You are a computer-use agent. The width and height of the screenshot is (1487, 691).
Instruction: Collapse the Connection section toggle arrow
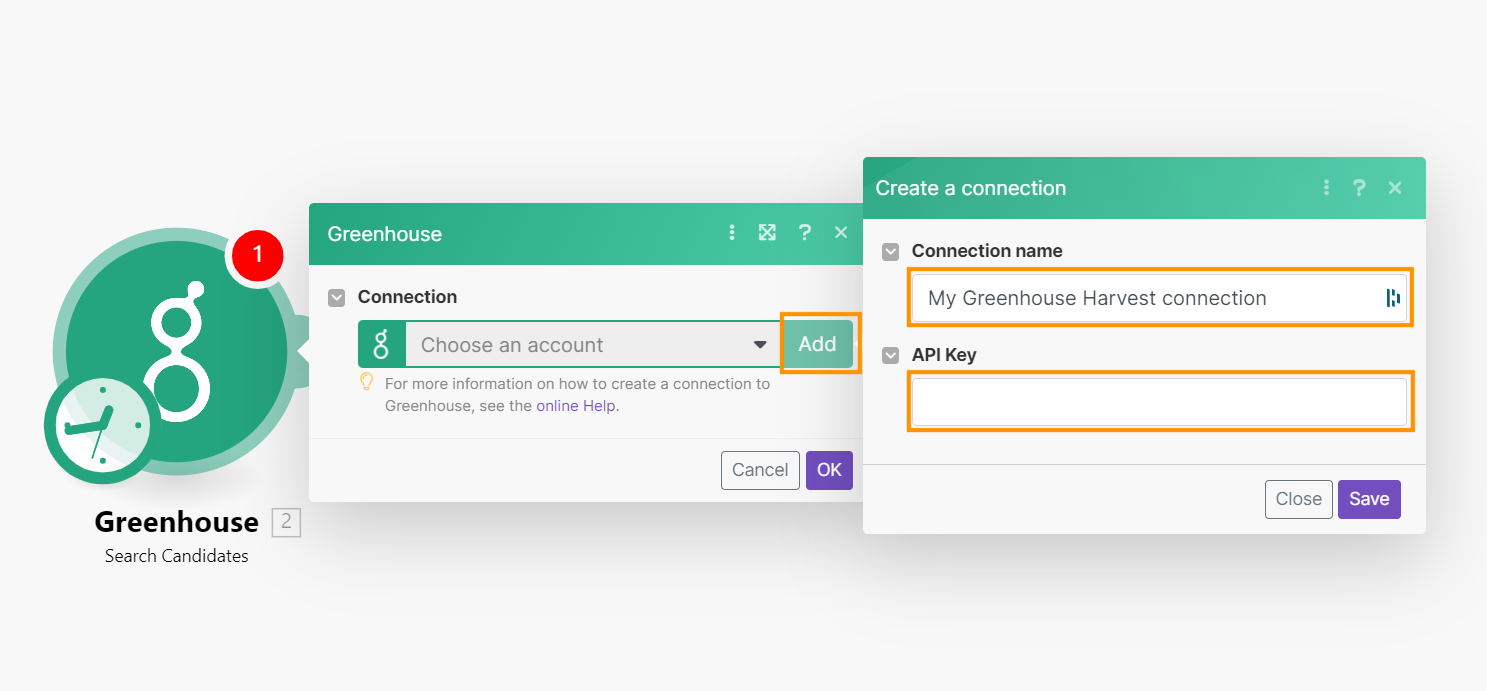click(337, 297)
